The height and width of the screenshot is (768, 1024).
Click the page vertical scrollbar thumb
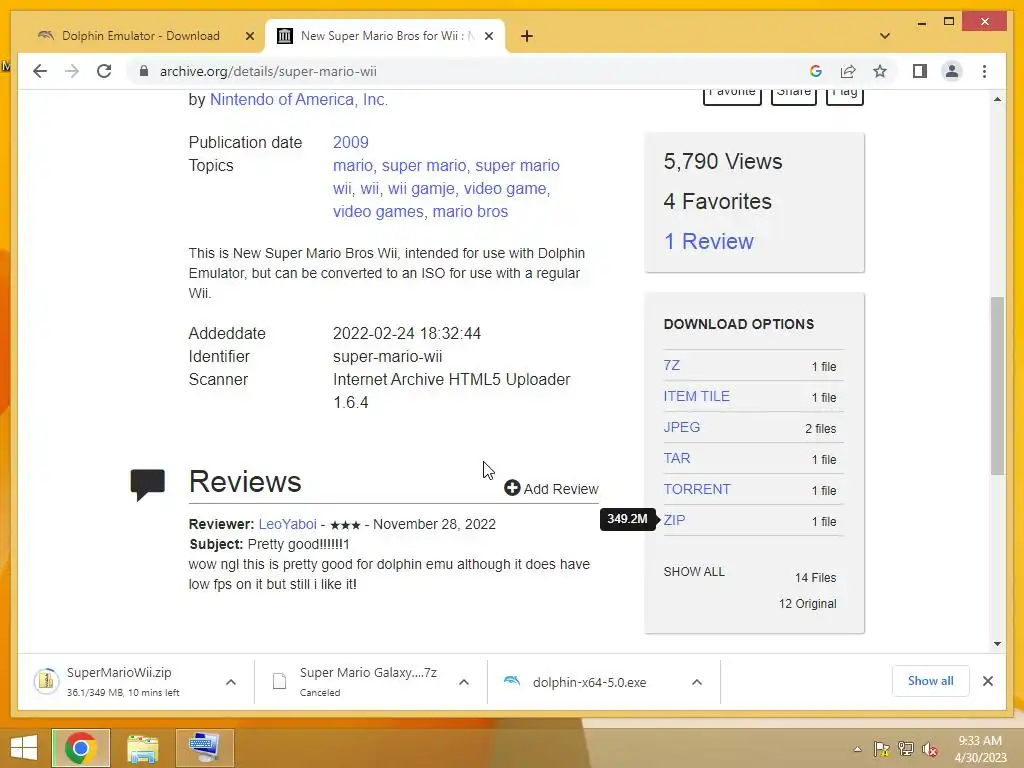pos(997,385)
